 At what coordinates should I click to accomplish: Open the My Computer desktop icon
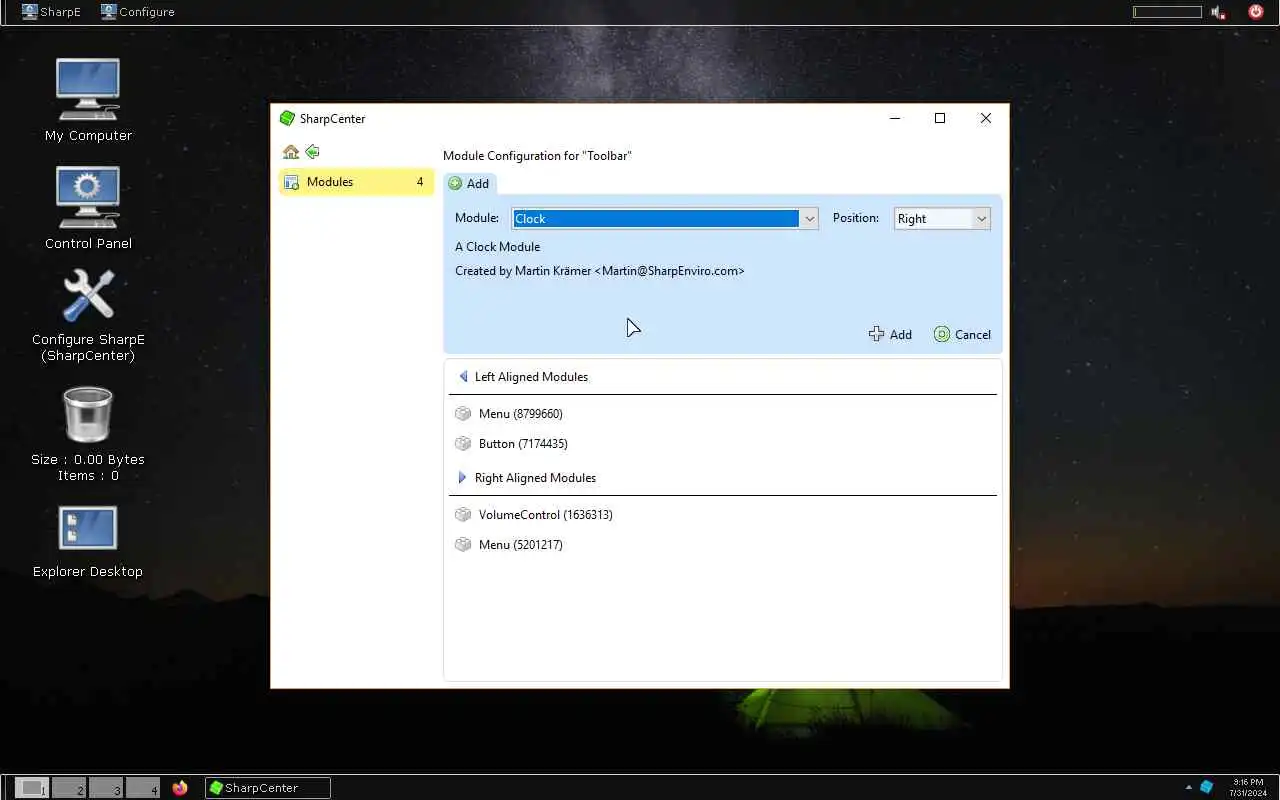(x=88, y=90)
